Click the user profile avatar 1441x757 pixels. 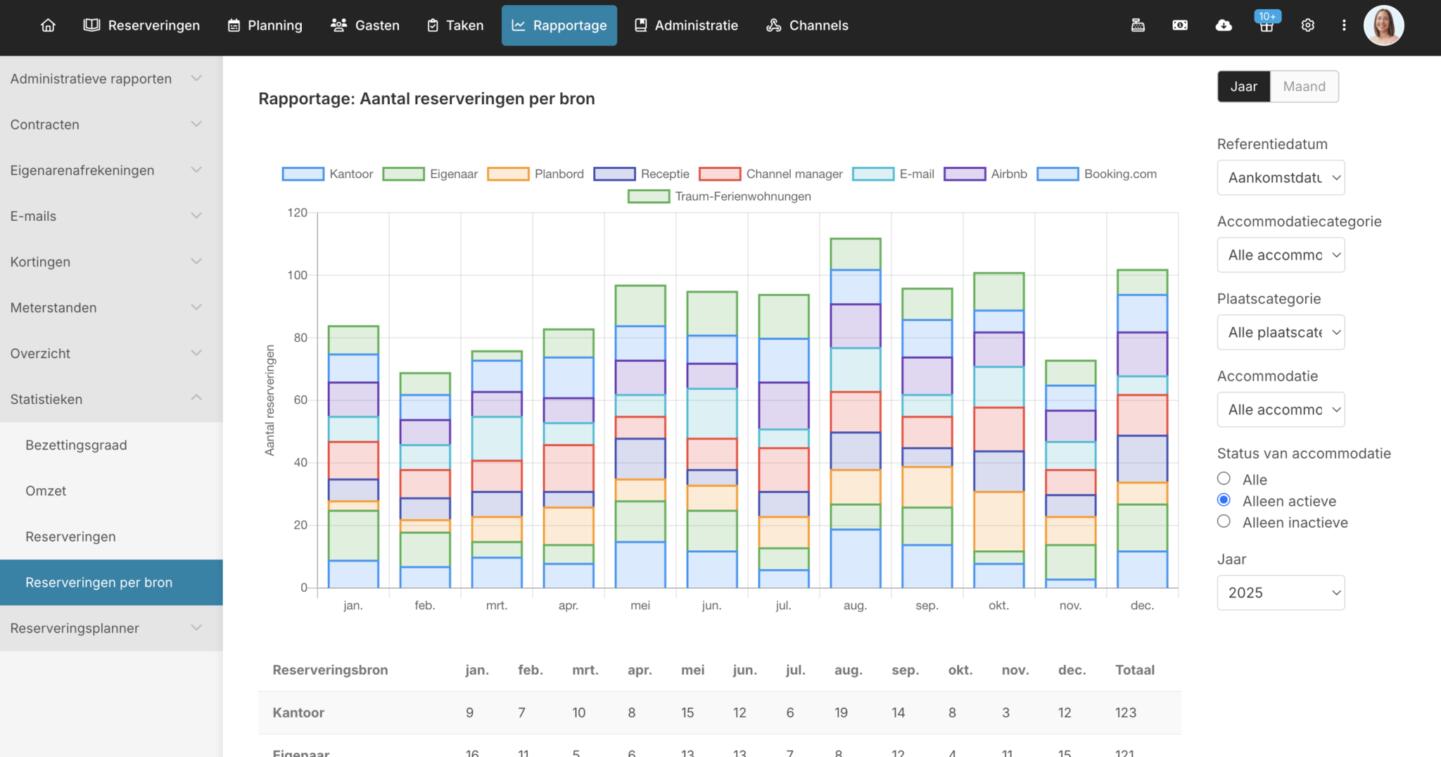point(1383,25)
